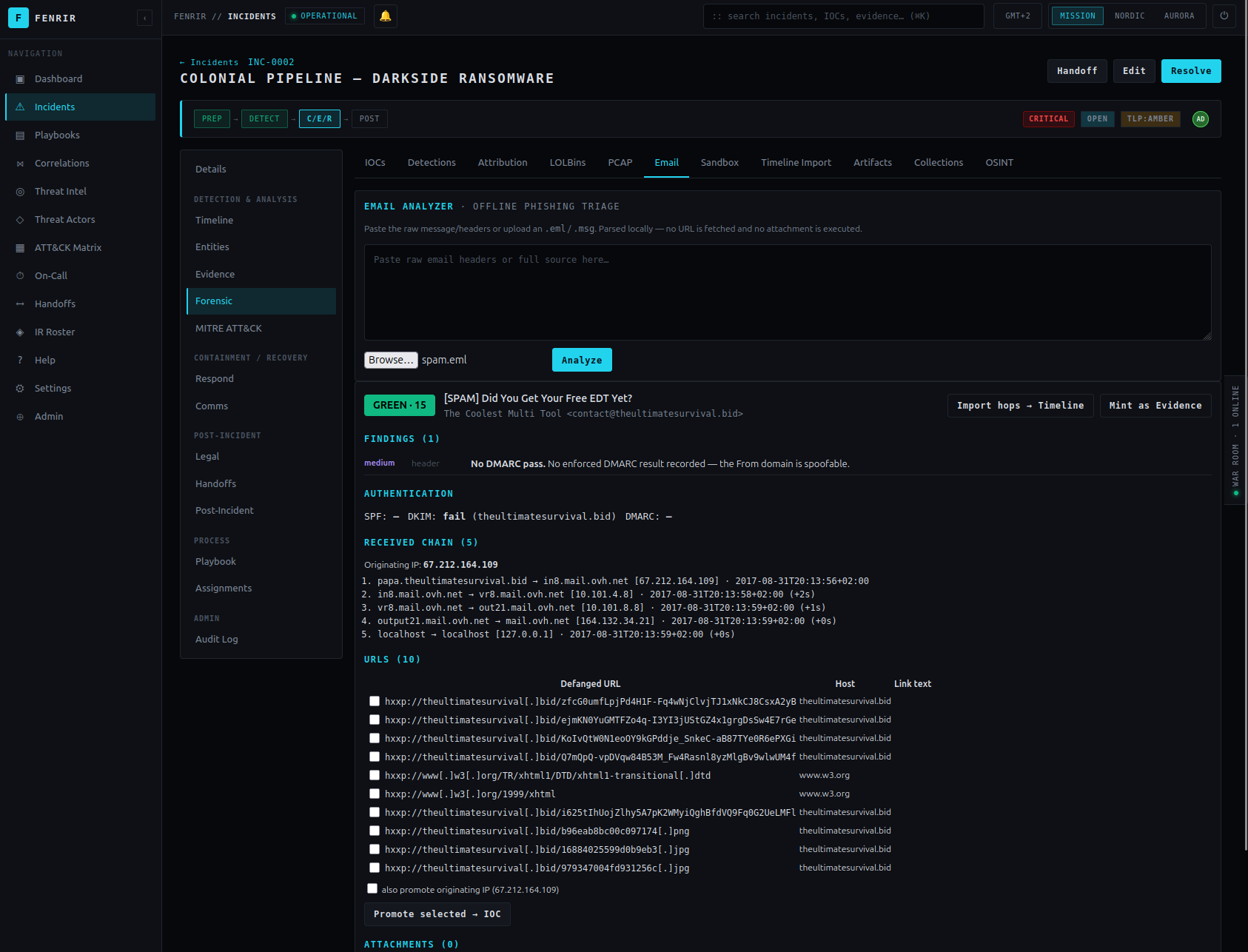Click the Handoffs arrows icon
Image resolution: width=1248 pixels, height=952 pixels.
click(x=20, y=304)
